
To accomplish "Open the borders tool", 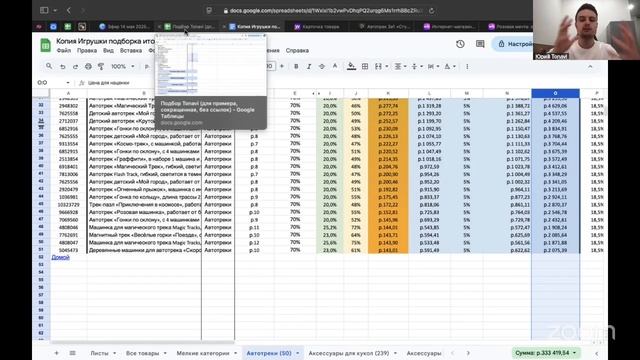I will click(365, 67).
